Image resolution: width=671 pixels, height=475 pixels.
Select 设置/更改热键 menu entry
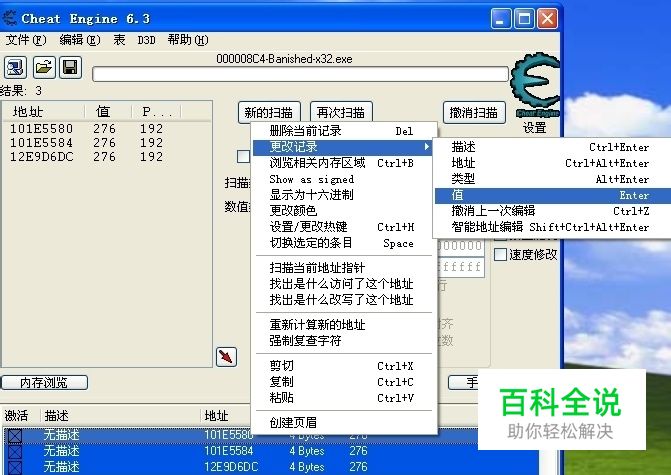pyautogui.click(x=344, y=227)
